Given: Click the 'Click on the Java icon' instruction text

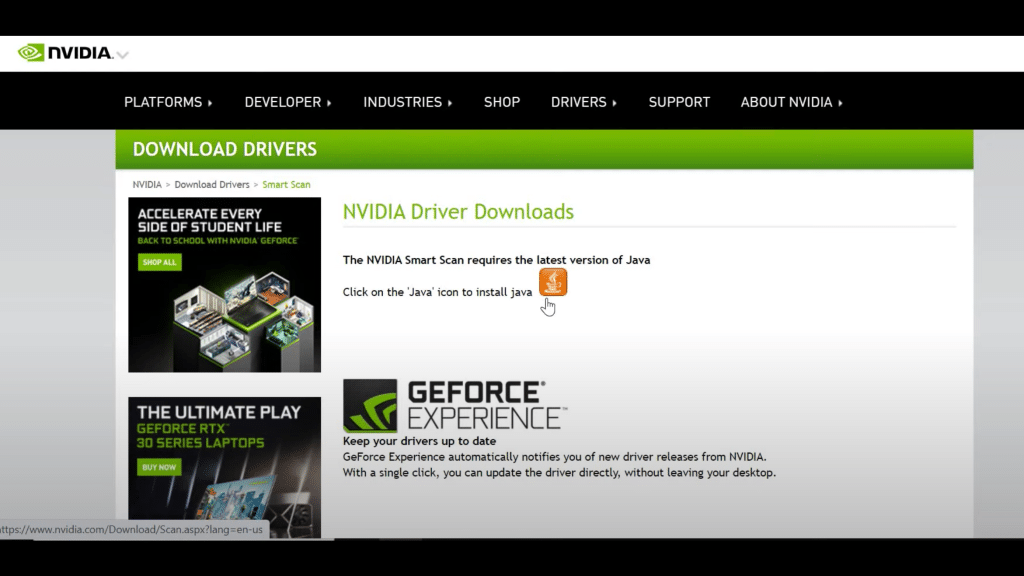Looking at the screenshot, I should [438, 292].
